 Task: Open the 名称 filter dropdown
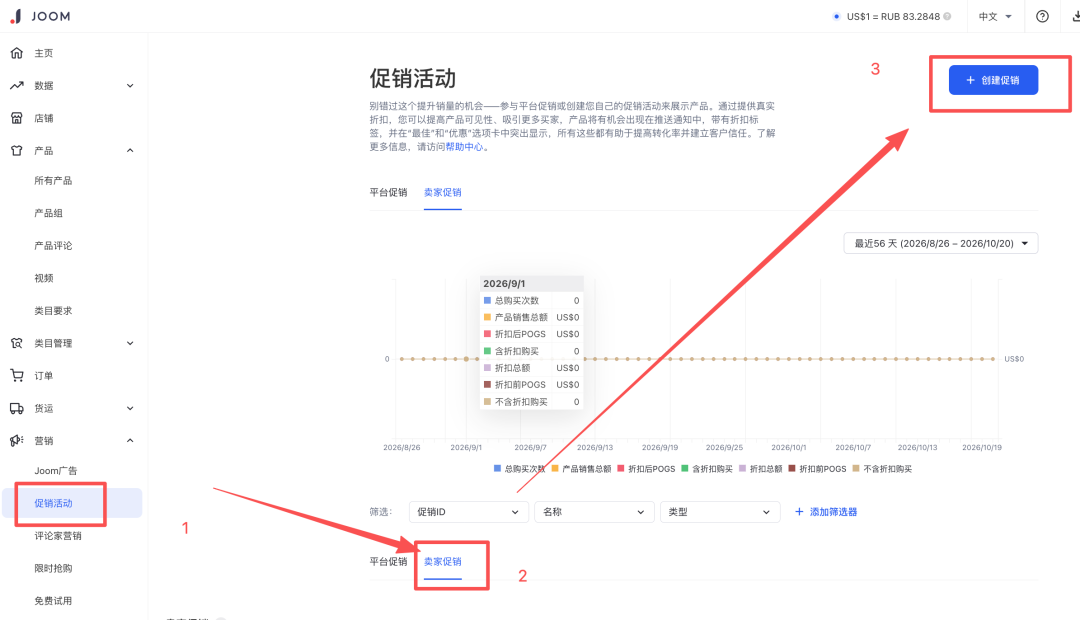[594, 512]
